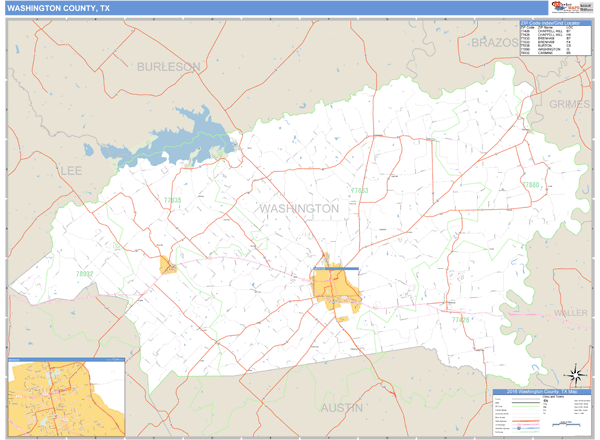Click the green ZIP Code boundary legend swatch
Image resolution: width=600 pixels, height=440 pixels.
coord(526,406)
